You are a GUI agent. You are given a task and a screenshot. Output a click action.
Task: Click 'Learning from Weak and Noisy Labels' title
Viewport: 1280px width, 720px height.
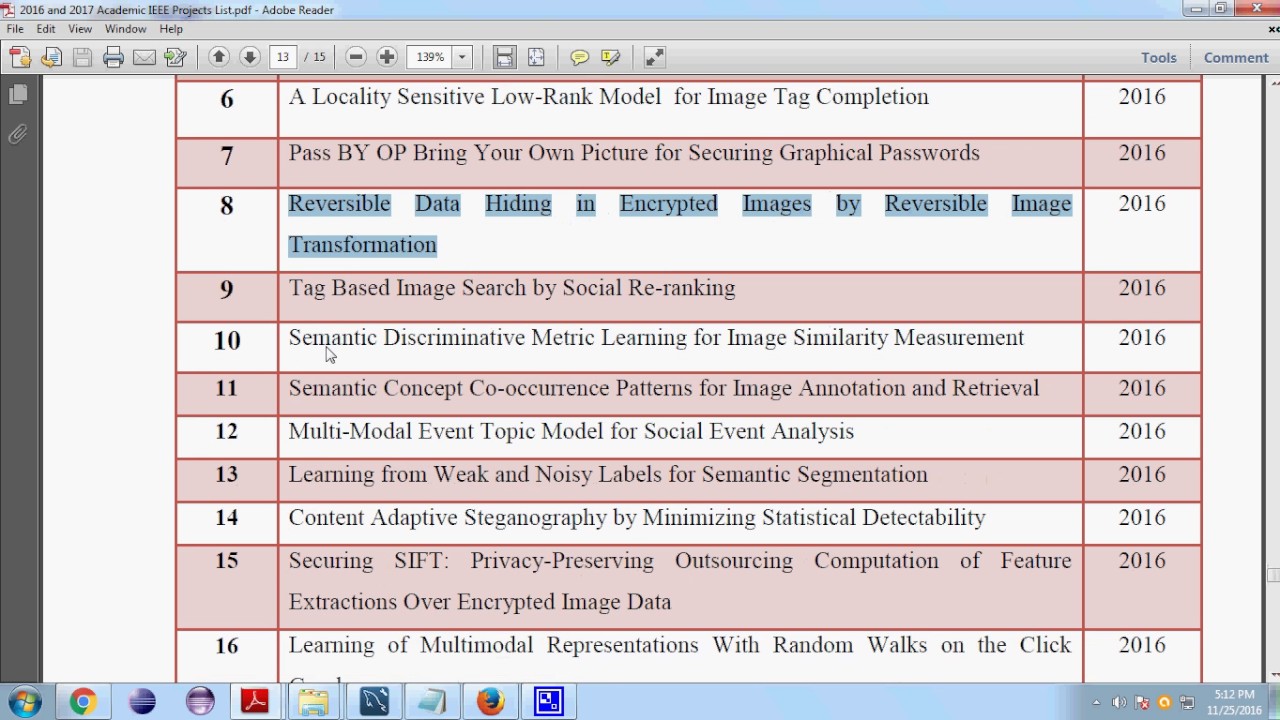click(x=608, y=474)
